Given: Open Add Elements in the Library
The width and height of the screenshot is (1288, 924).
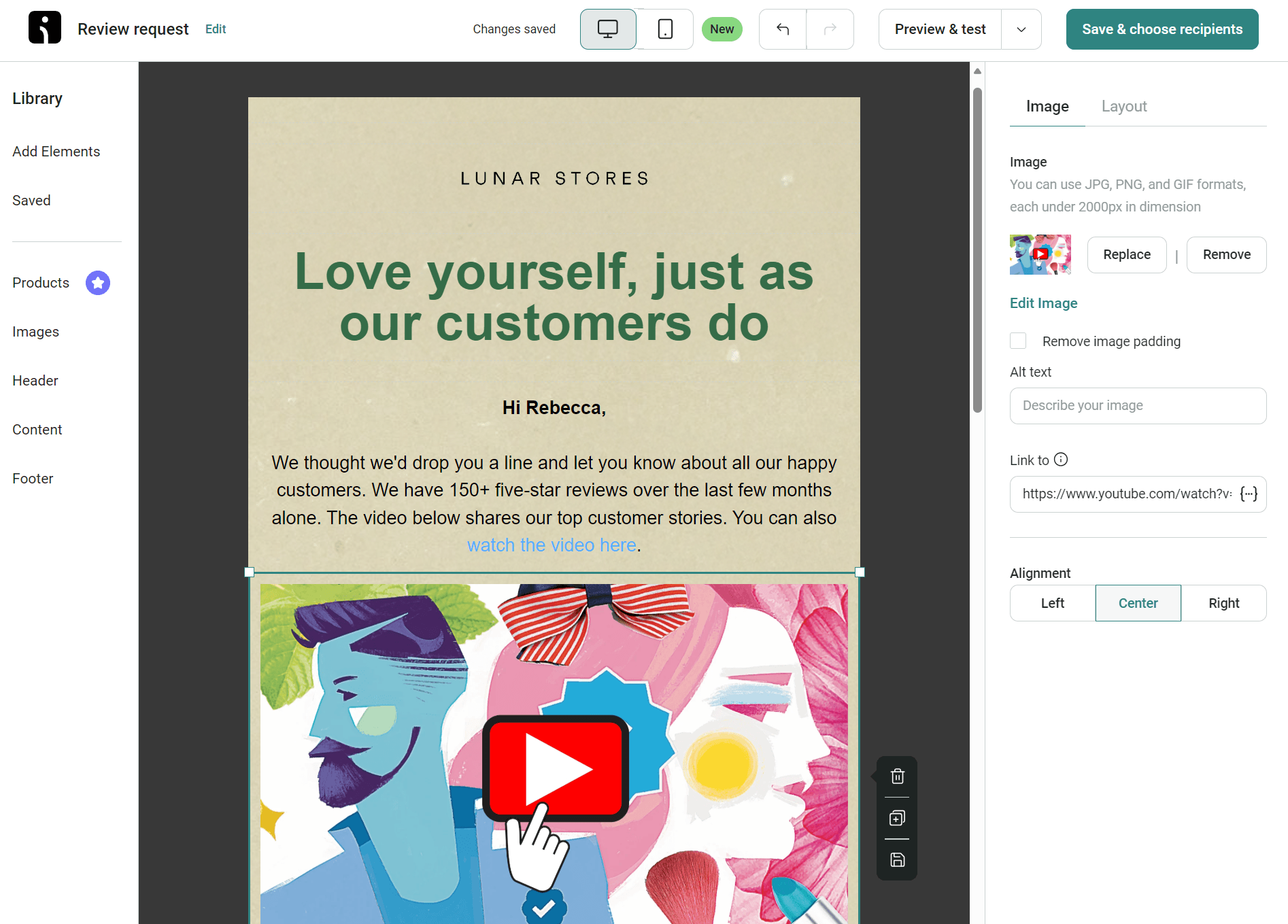Looking at the screenshot, I should click(x=56, y=152).
